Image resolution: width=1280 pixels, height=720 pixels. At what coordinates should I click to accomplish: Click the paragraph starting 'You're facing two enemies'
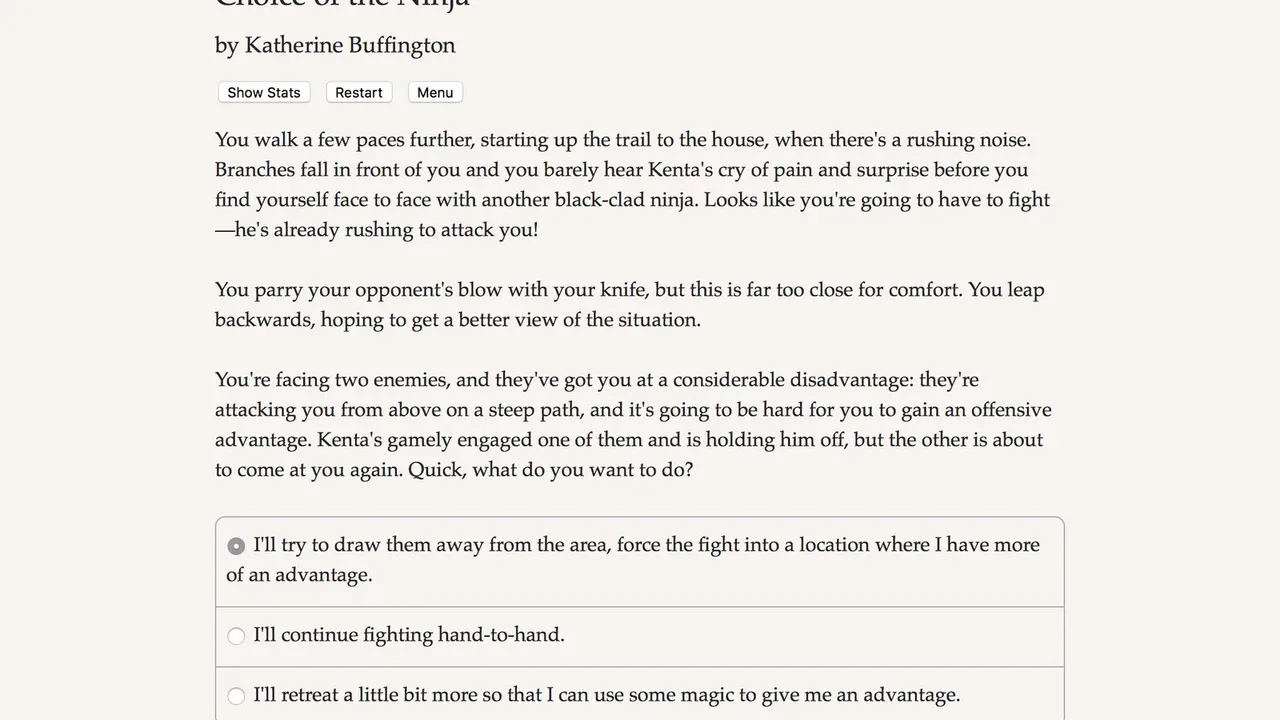point(632,425)
